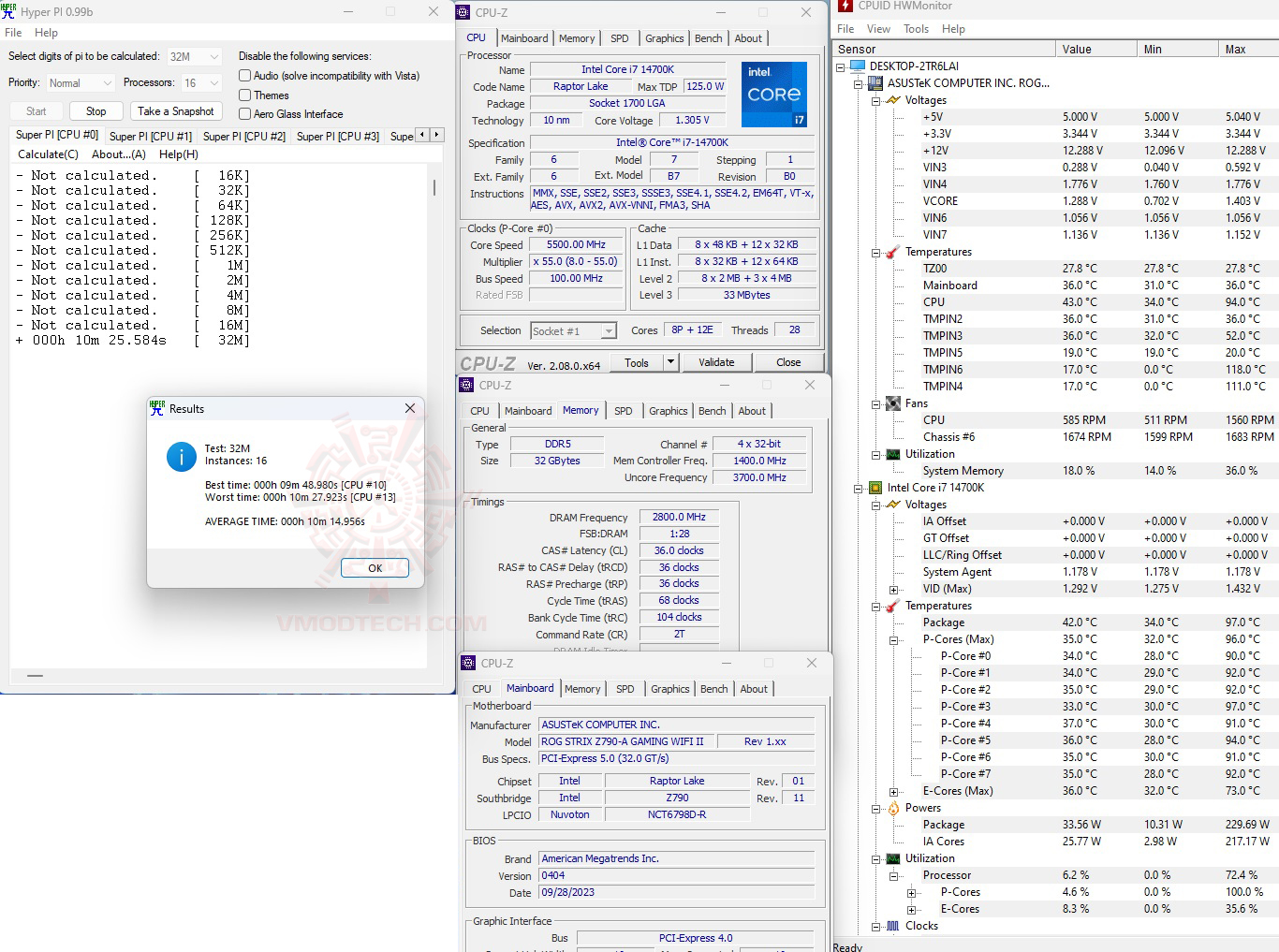Switch to Super PI [CPU #1] tab
This screenshot has width=1279, height=952.
tap(151, 136)
